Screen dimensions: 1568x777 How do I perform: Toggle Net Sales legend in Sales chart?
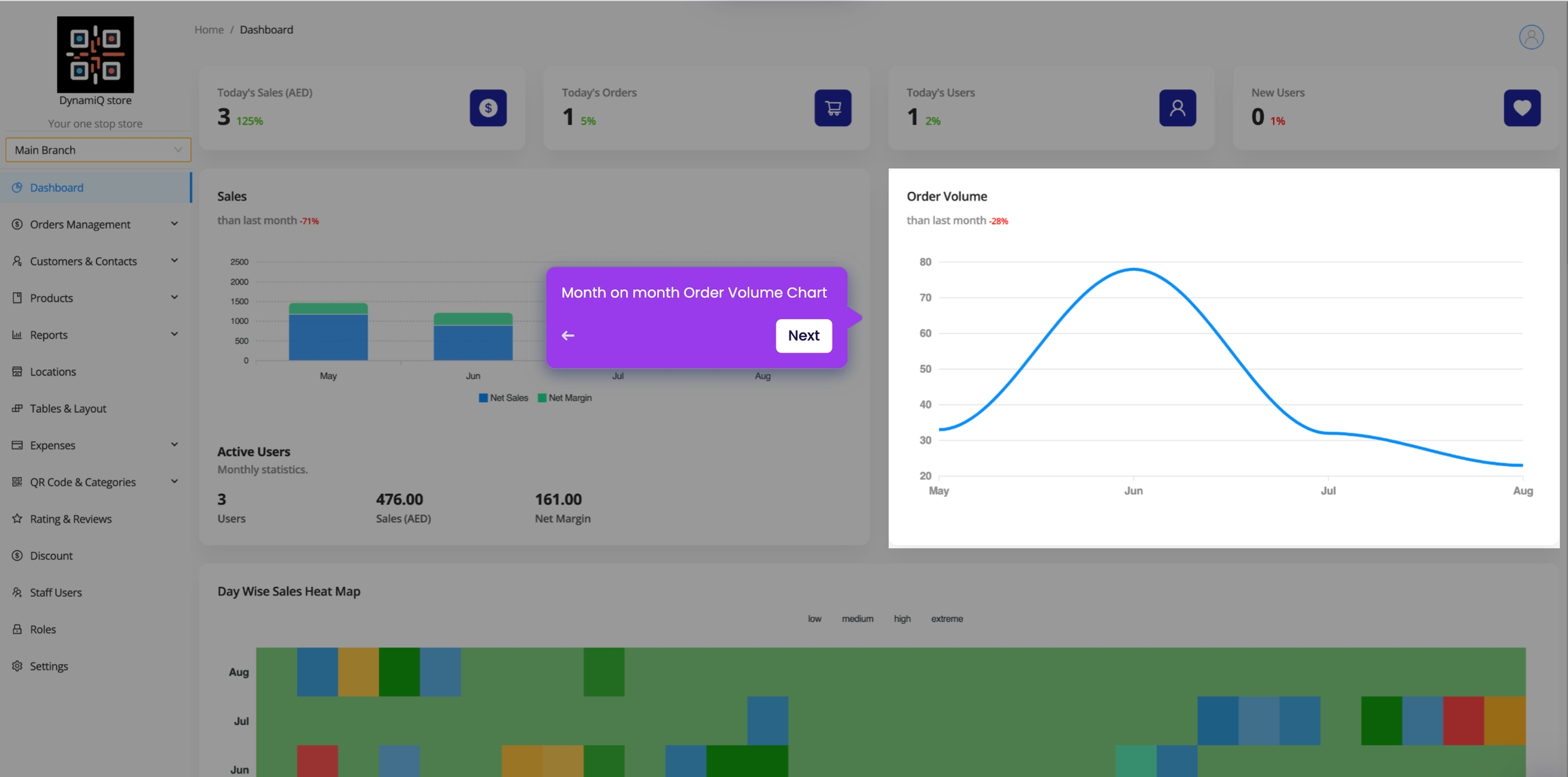(503, 398)
